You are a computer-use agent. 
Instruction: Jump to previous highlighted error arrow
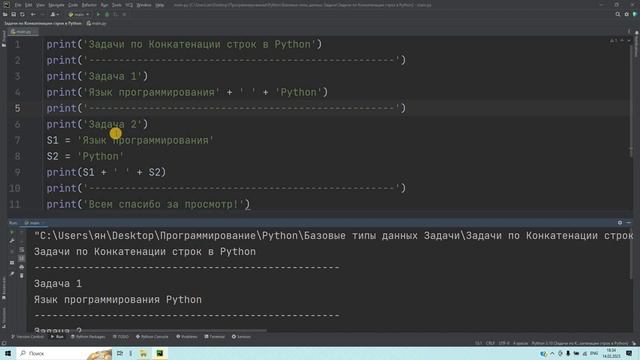622,40
